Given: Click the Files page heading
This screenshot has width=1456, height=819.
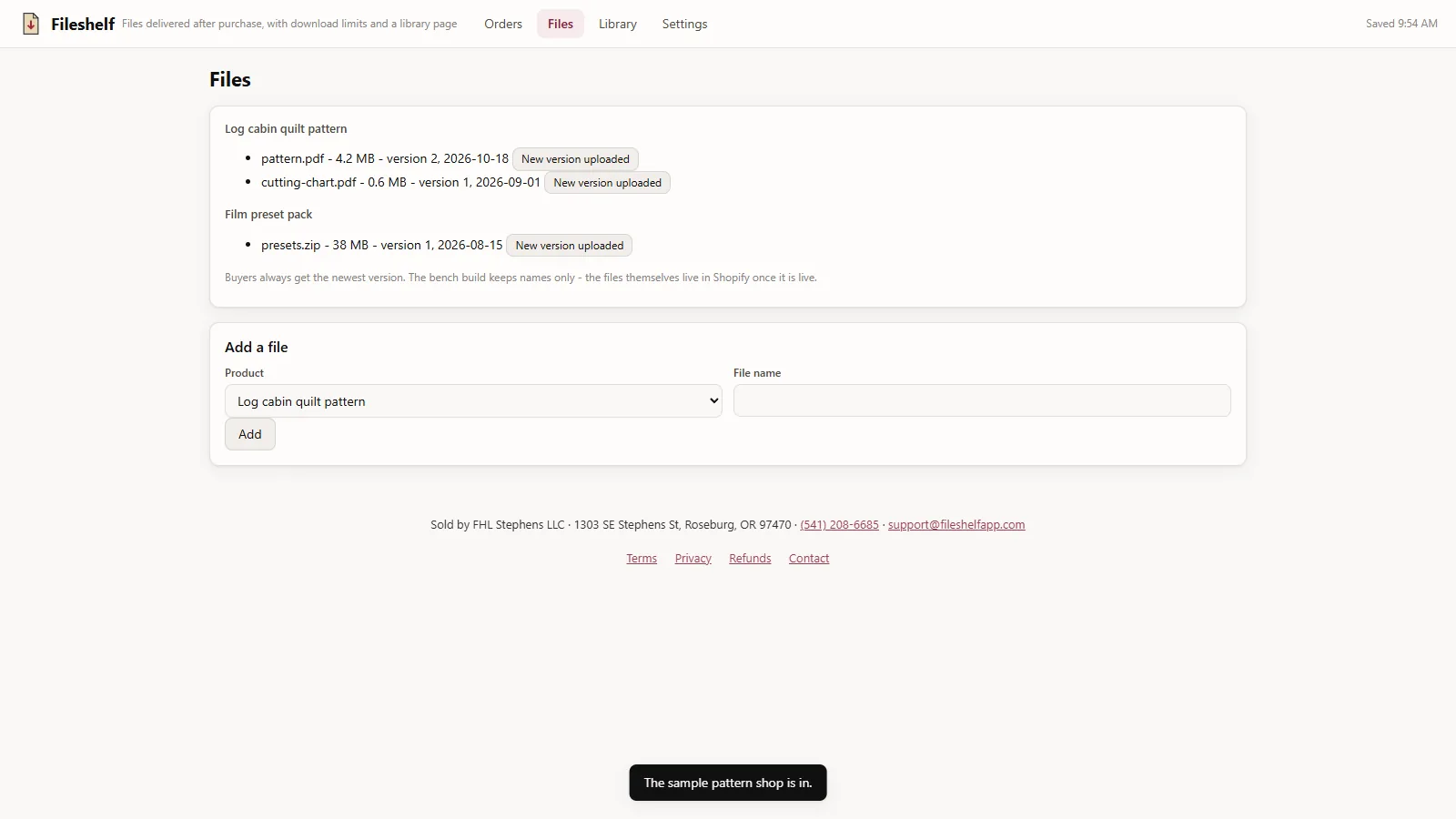Looking at the screenshot, I should pos(230,79).
